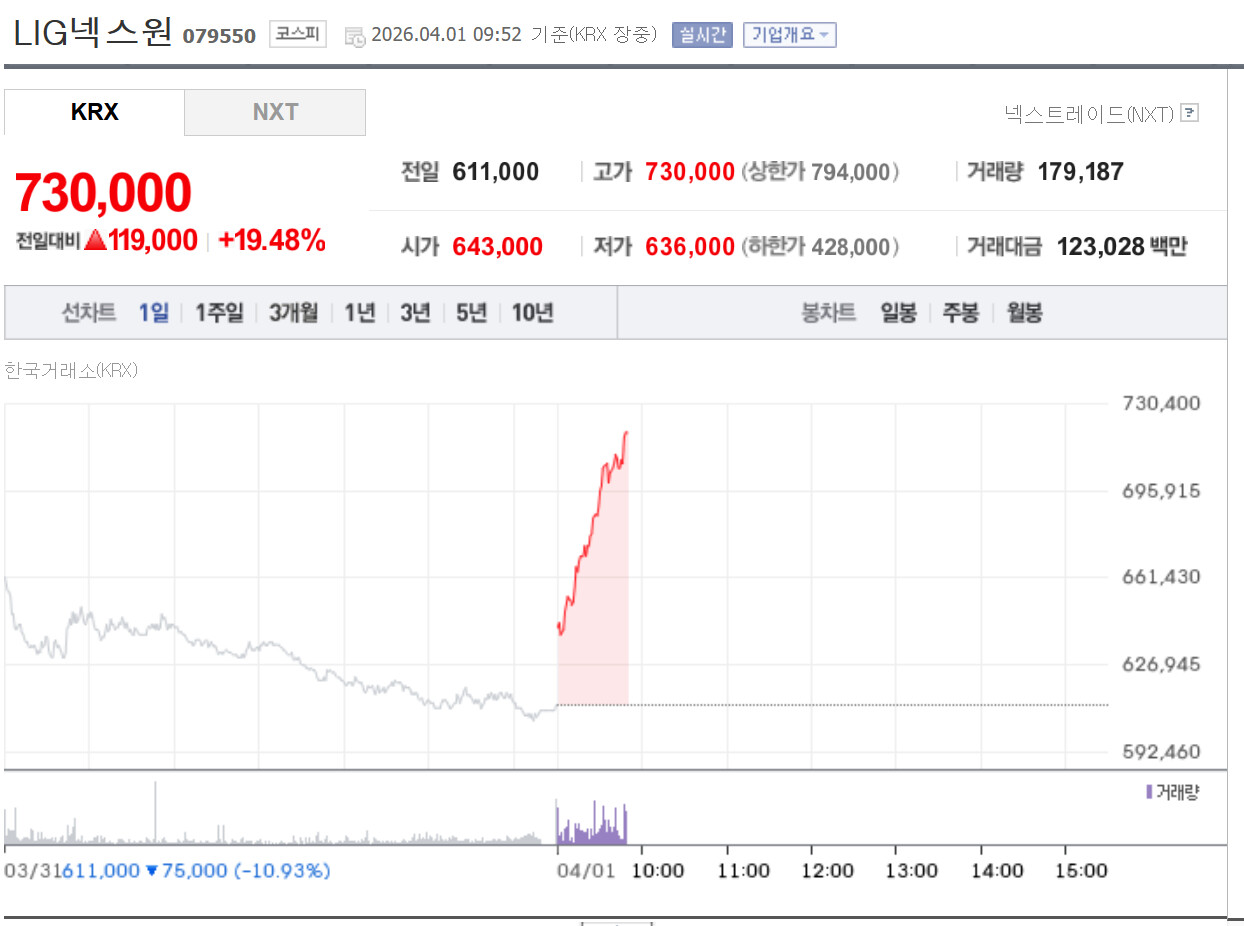
Task: Click the purple 거래량 legend marker
Action: (1149, 793)
